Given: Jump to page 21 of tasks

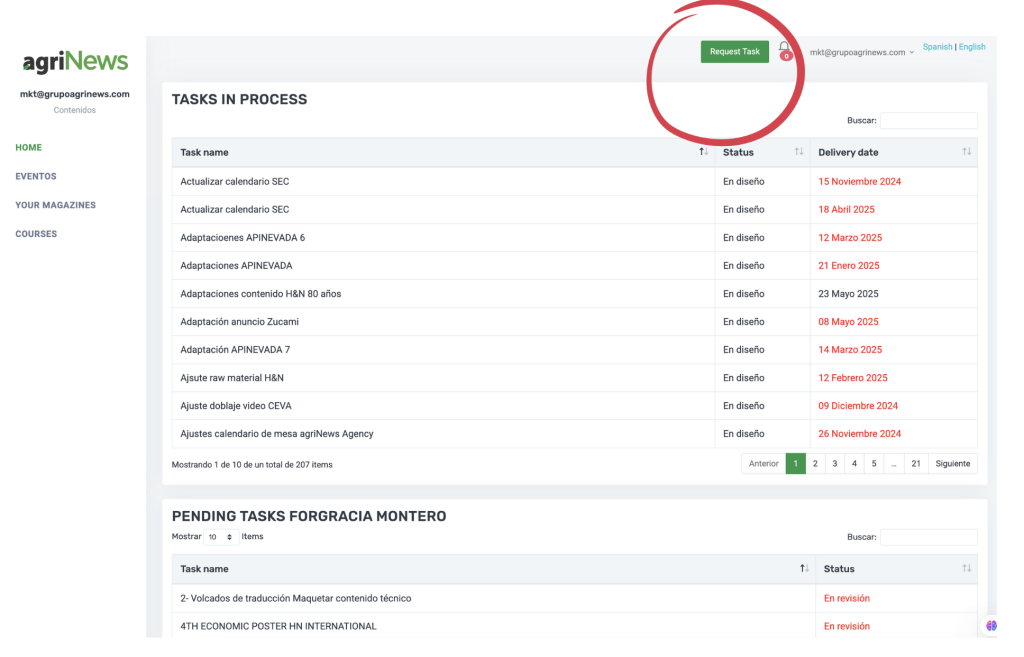Looking at the screenshot, I should pyautogui.click(x=915, y=464).
